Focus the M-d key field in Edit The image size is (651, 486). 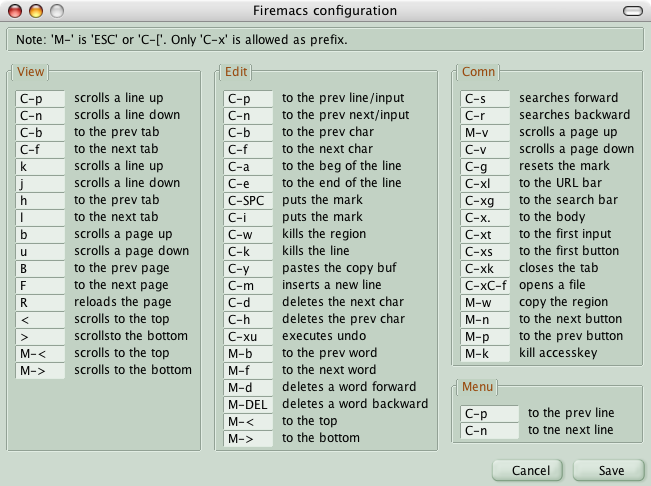[x=248, y=388]
